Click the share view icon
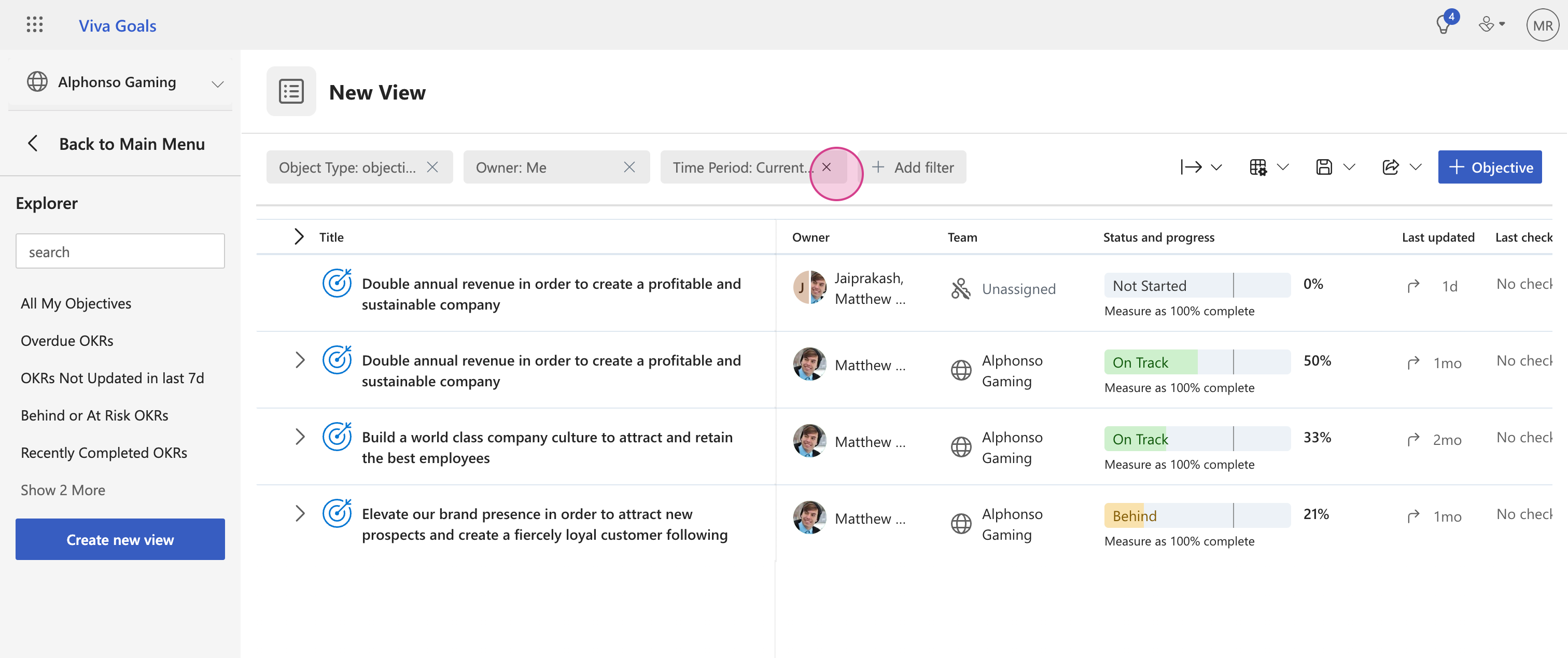1568x658 pixels. (1390, 167)
